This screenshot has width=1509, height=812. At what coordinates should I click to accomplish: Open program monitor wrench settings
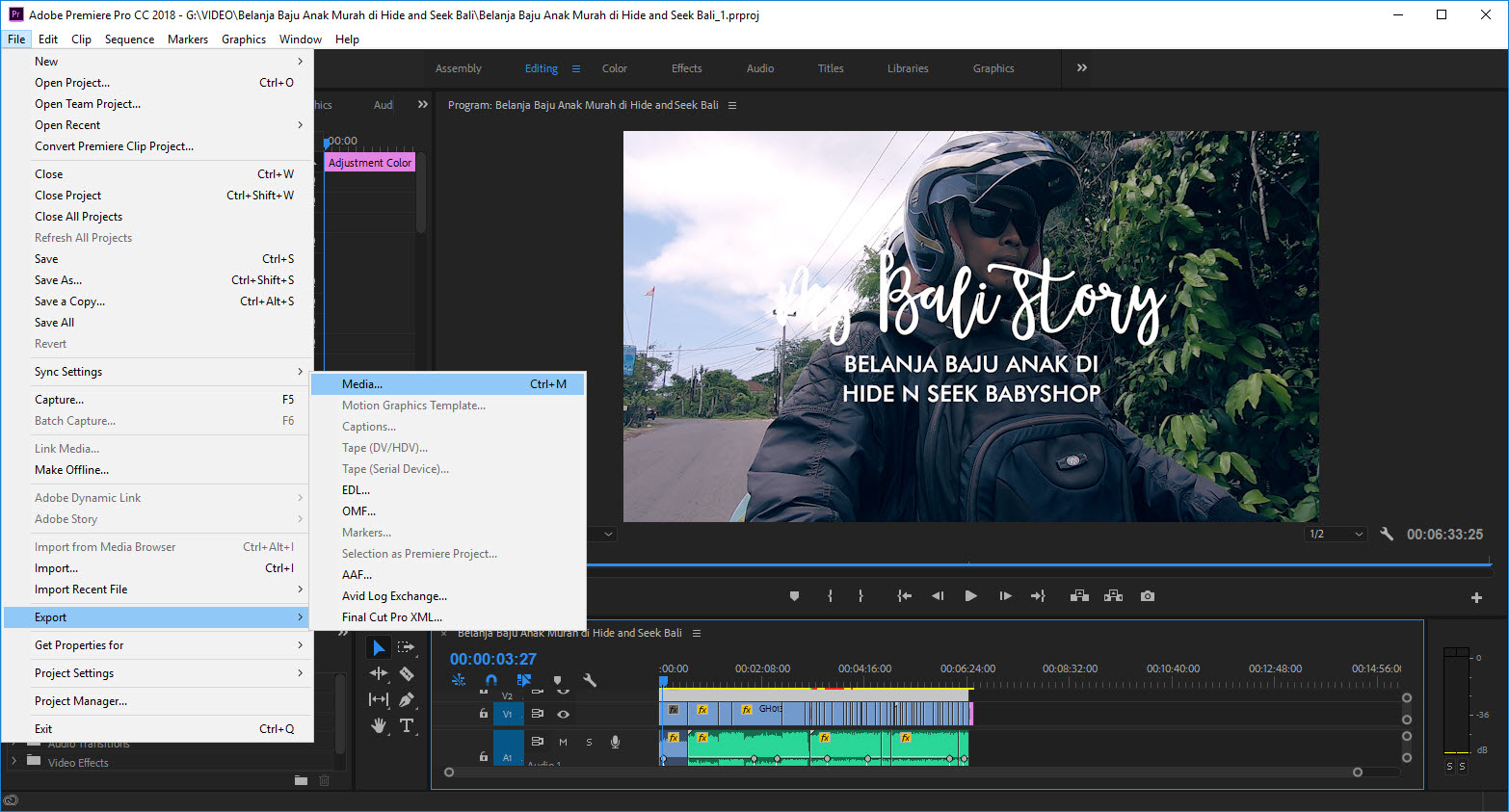tap(1387, 534)
